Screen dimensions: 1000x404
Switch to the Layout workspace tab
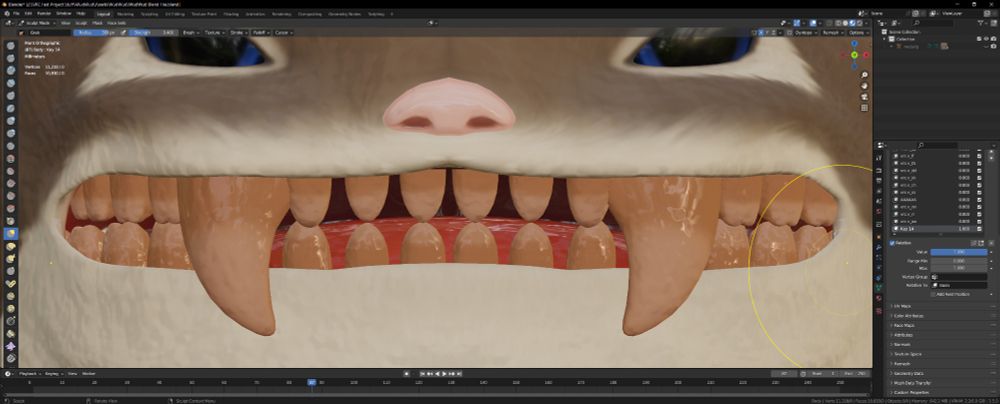[x=103, y=13]
